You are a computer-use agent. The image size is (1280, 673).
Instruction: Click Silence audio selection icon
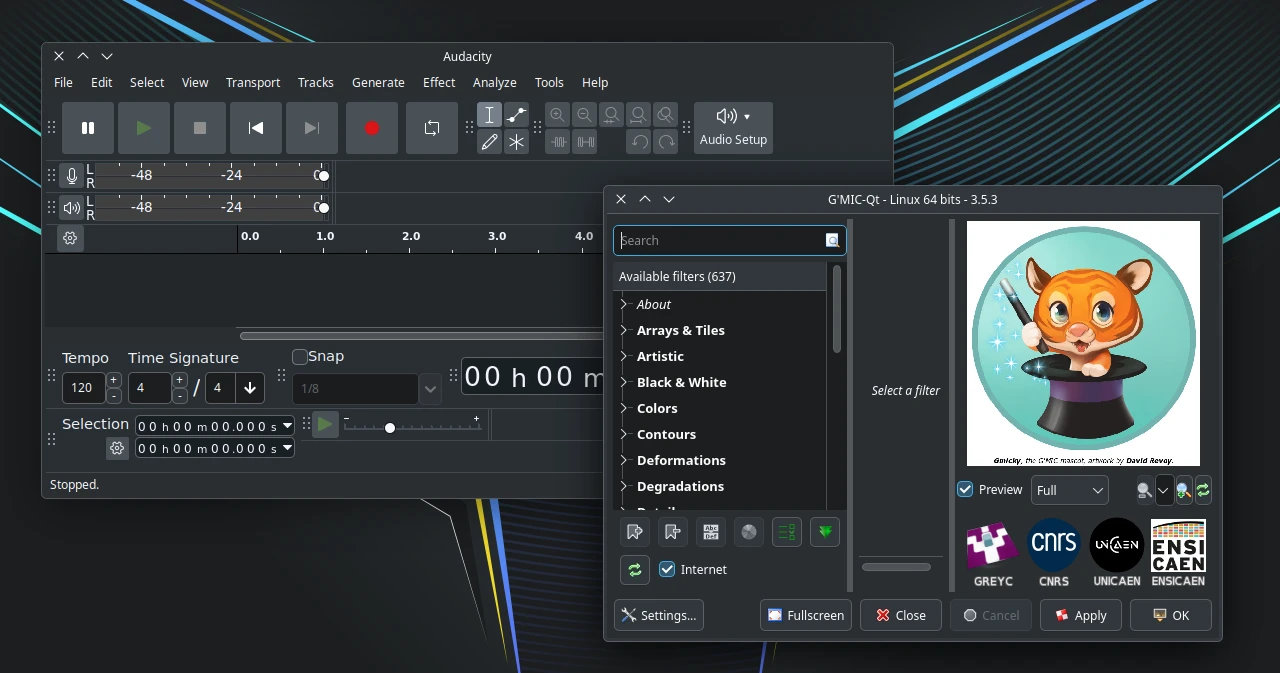click(585, 142)
